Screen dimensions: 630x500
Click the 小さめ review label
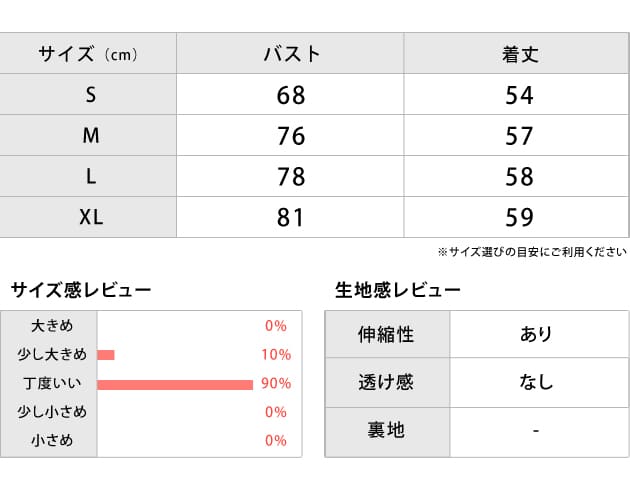(x=51, y=440)
